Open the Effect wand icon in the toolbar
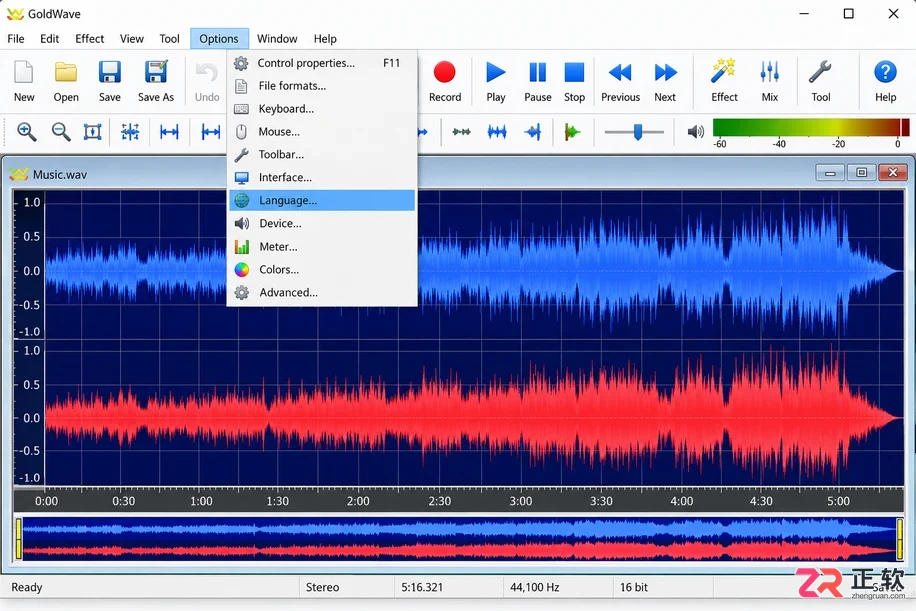916x611 pixels. point(723,72)
